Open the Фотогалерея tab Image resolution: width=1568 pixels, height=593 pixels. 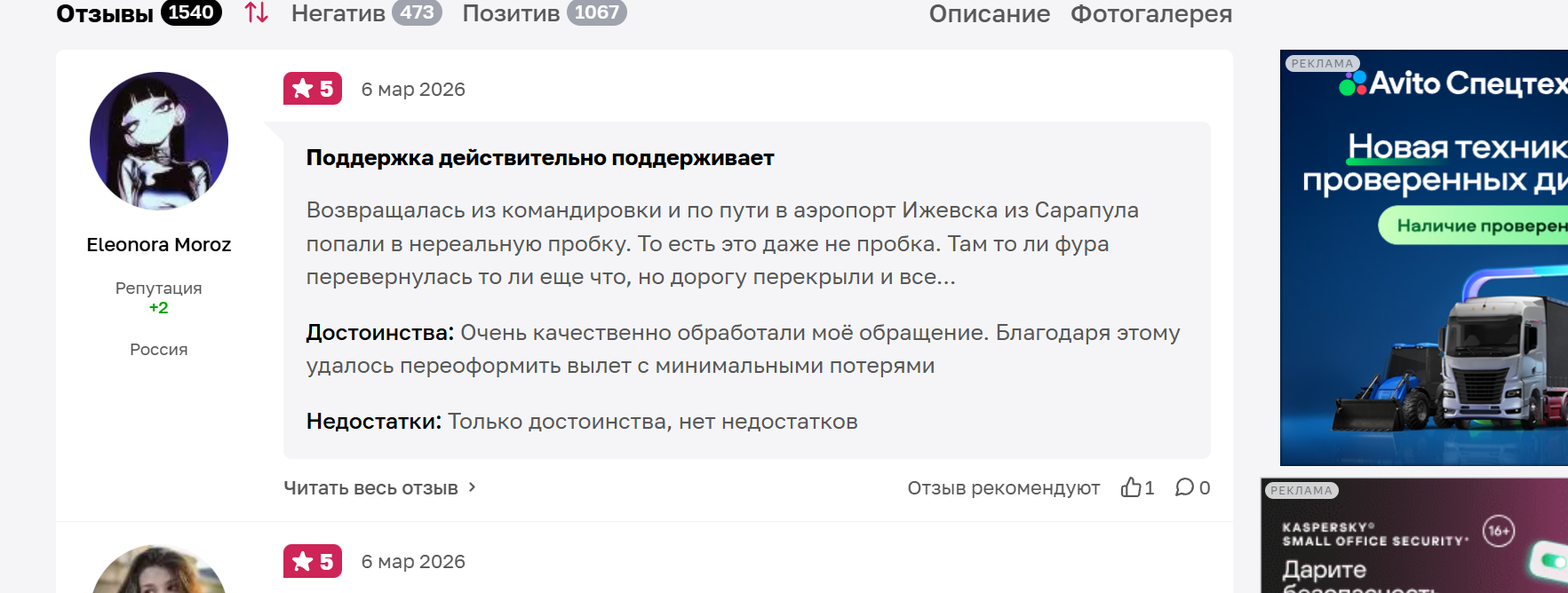[x=1150, y=14]
